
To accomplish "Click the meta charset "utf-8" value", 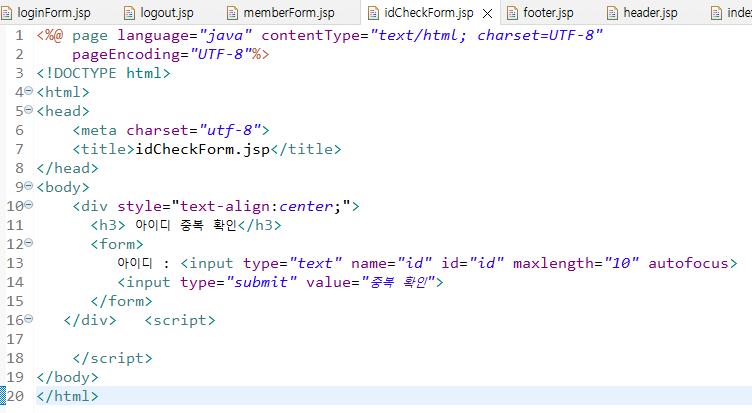I will pyautogui.click(x=230, y=130).
